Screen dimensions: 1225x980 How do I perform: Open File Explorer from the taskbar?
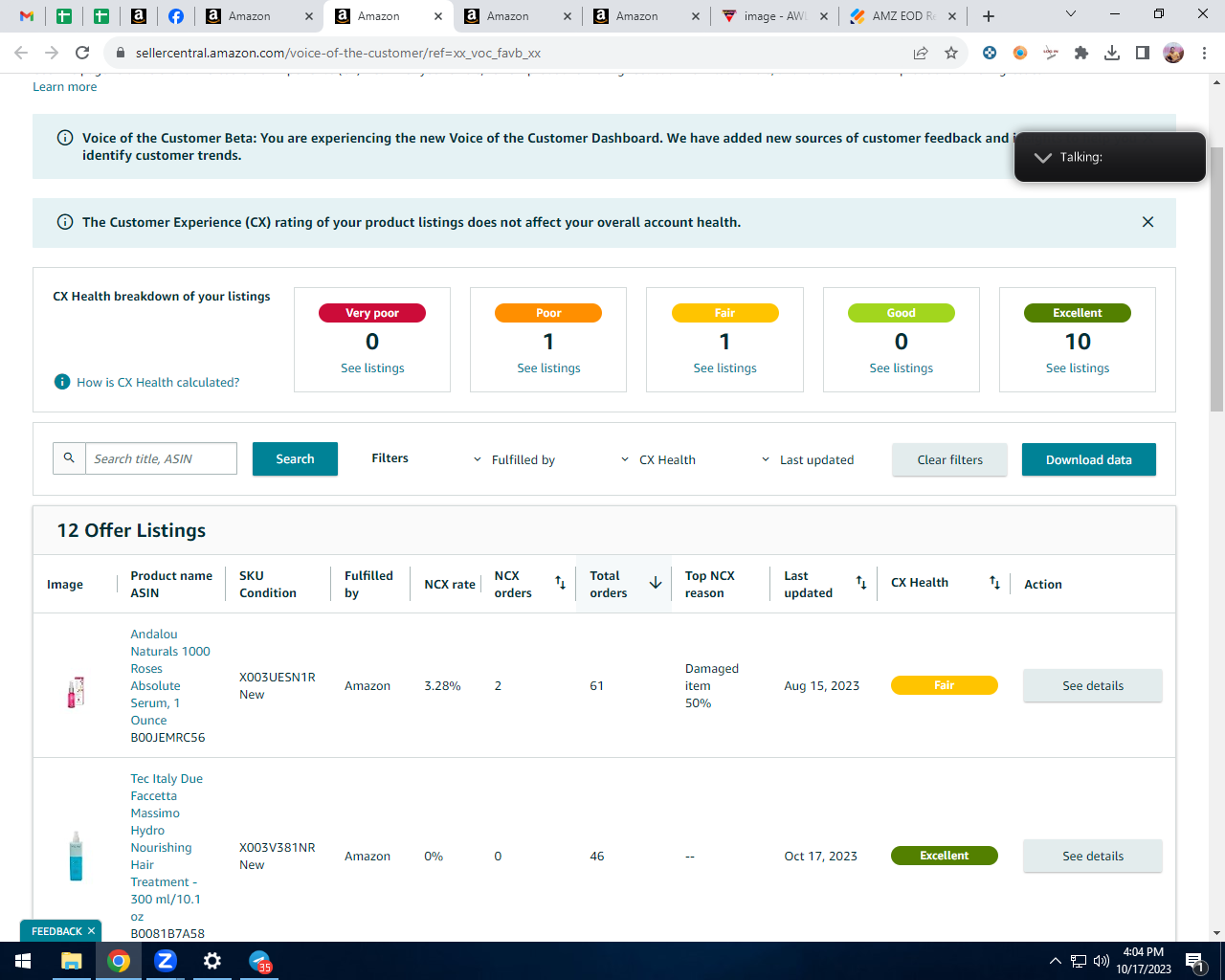[72, 961]
